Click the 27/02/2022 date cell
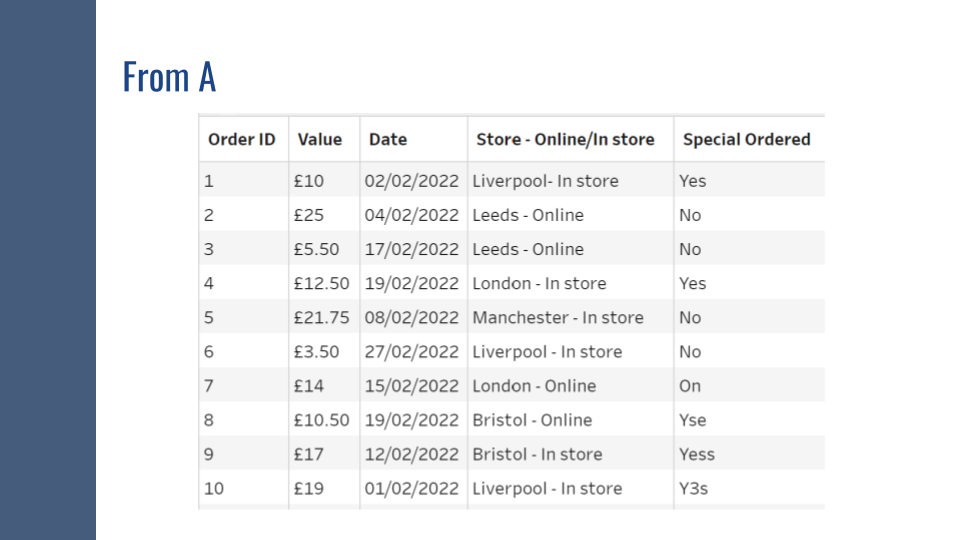960x540 pixels. click(x=412, y=352)
